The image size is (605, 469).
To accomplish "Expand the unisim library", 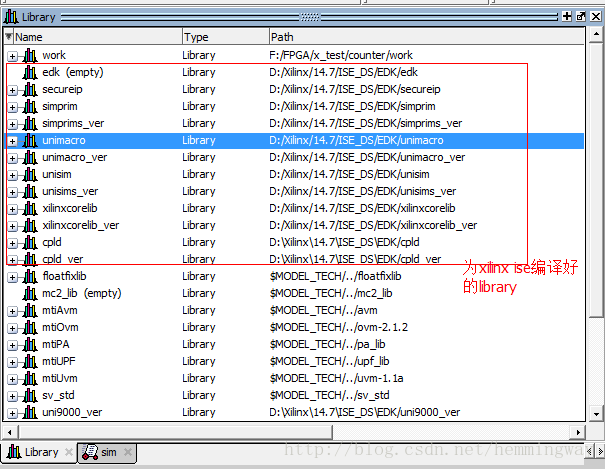I will (x=12, y=175).
